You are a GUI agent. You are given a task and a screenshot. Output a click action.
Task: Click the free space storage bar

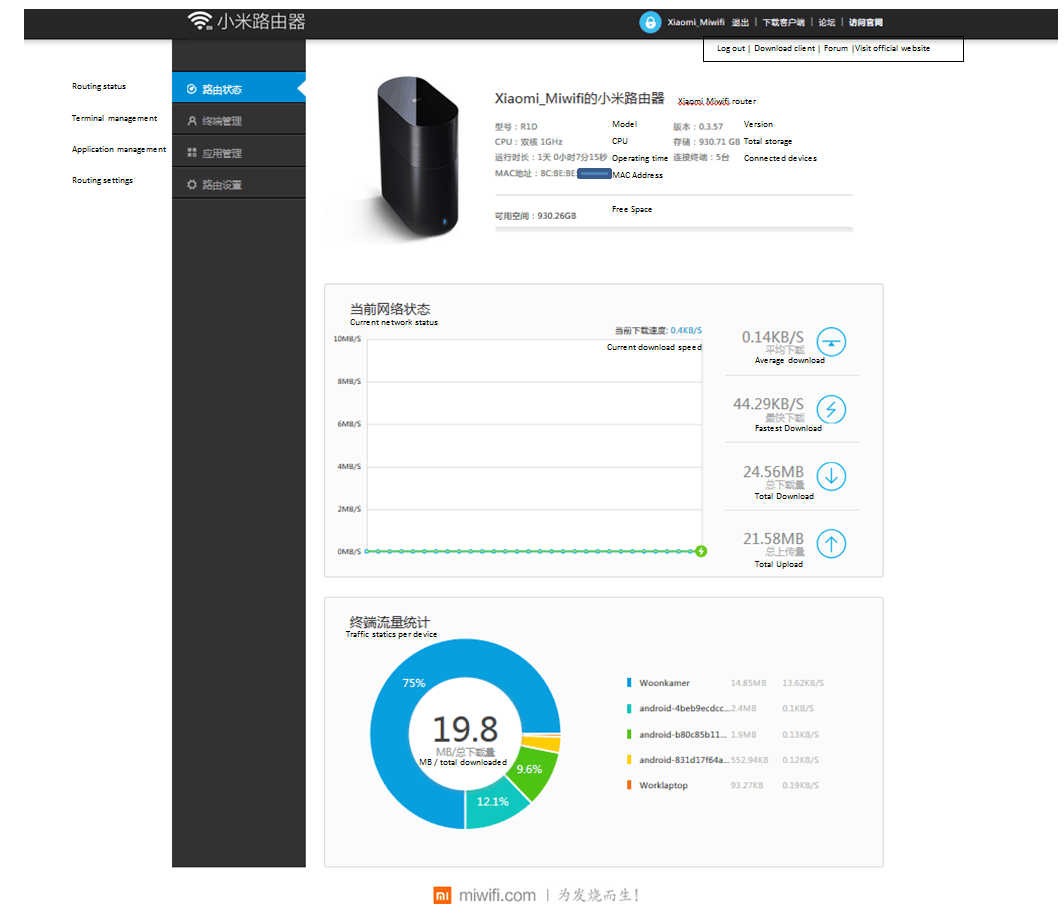(x=674, y=229)
